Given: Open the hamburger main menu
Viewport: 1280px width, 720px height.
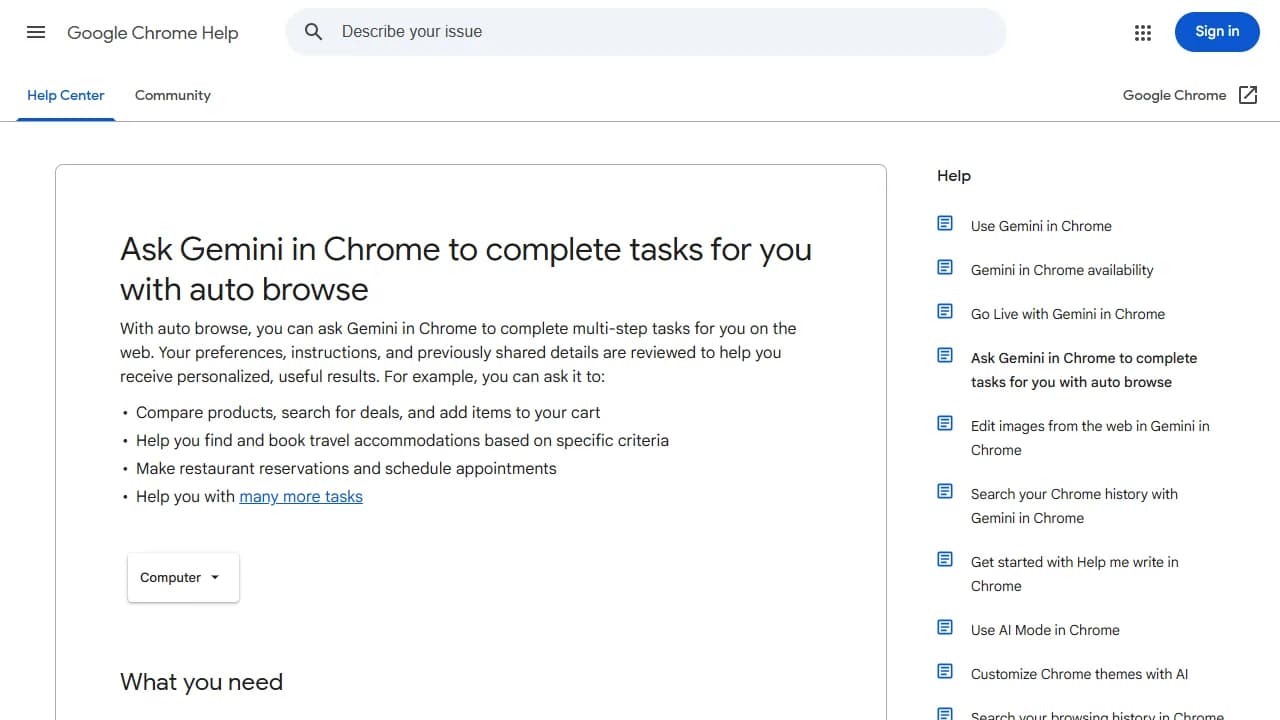Looking at the screenshot, I should 36,32.
